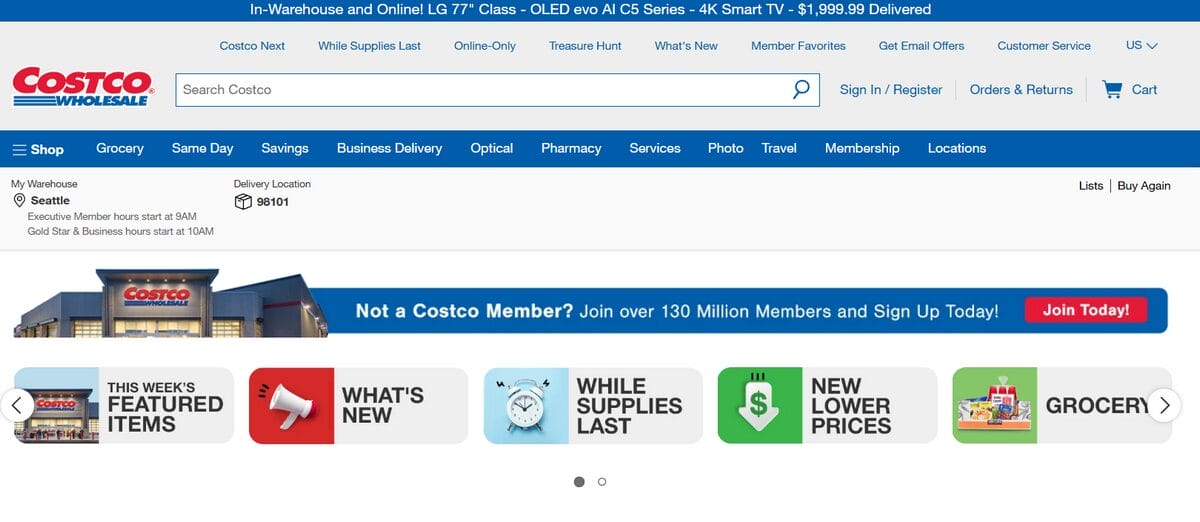Open the Photo menu item

pos(726,148)
